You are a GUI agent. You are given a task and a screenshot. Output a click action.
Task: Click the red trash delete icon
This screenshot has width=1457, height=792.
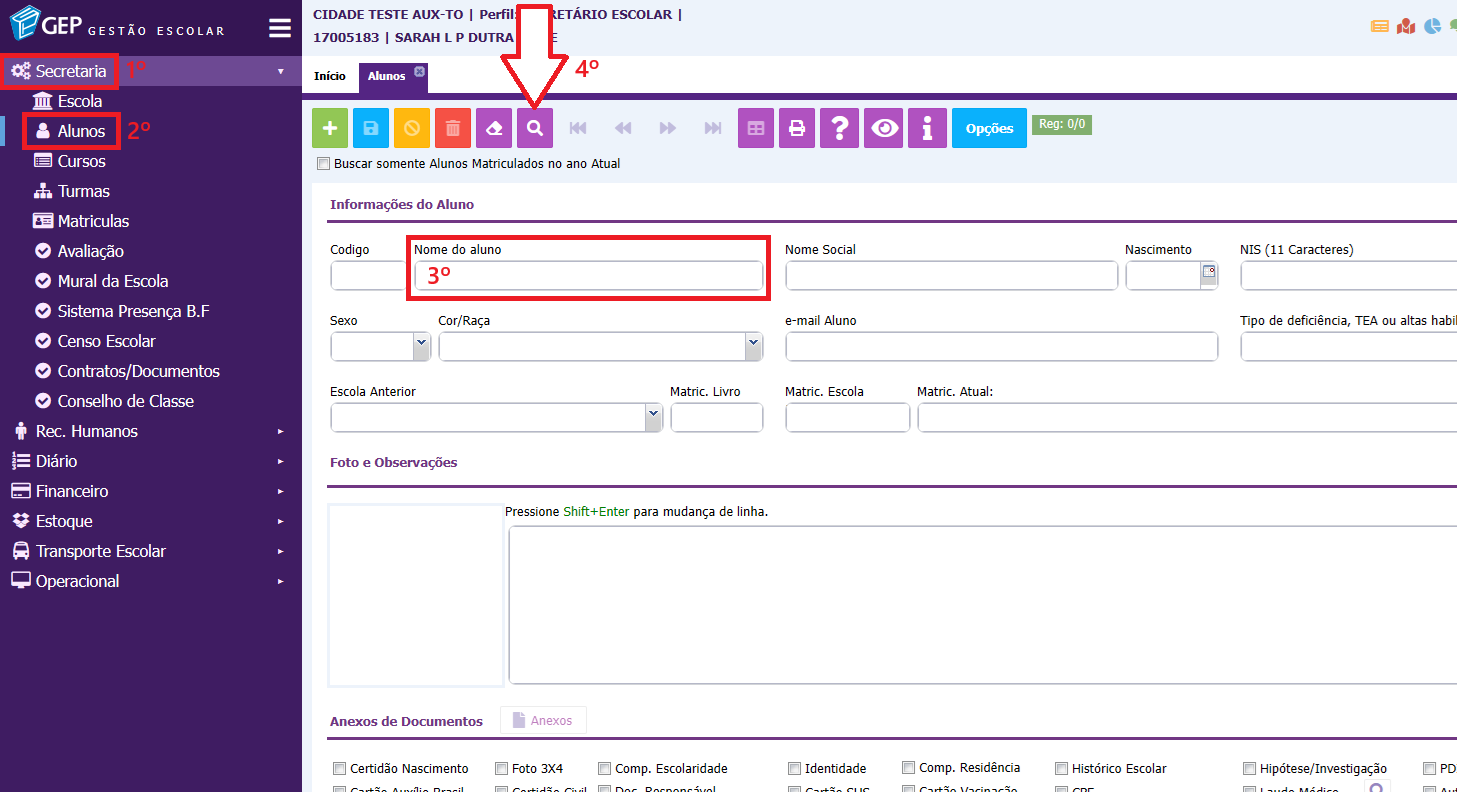coord(453,128)
